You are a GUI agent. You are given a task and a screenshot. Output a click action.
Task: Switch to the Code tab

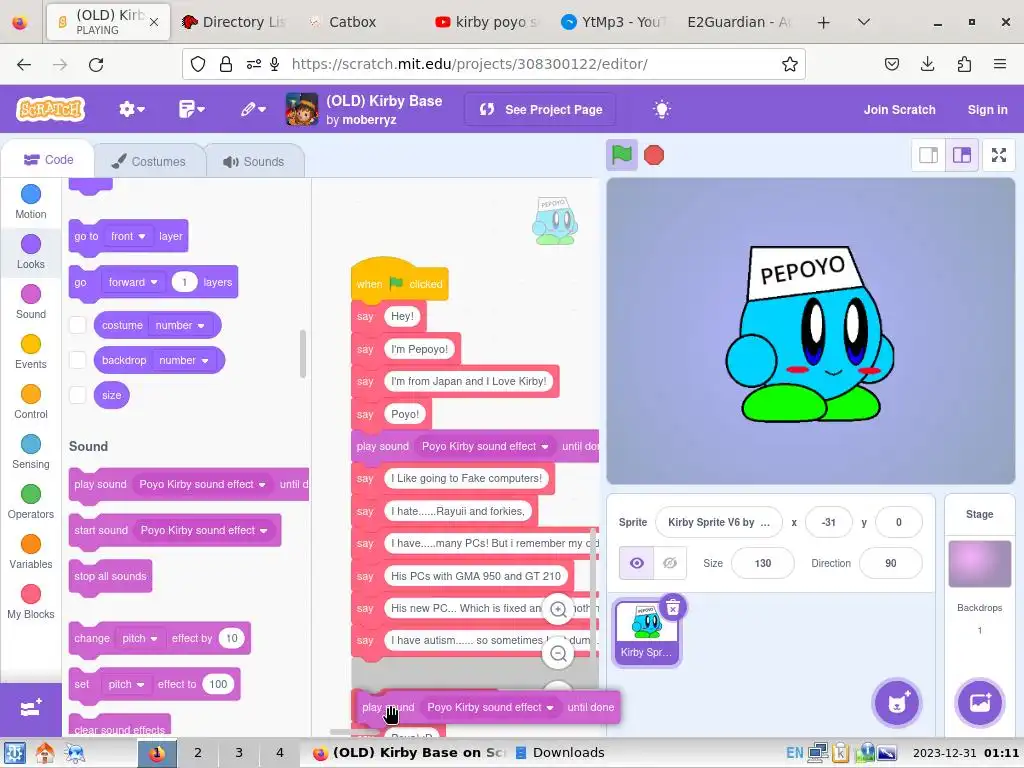(48, 160)
